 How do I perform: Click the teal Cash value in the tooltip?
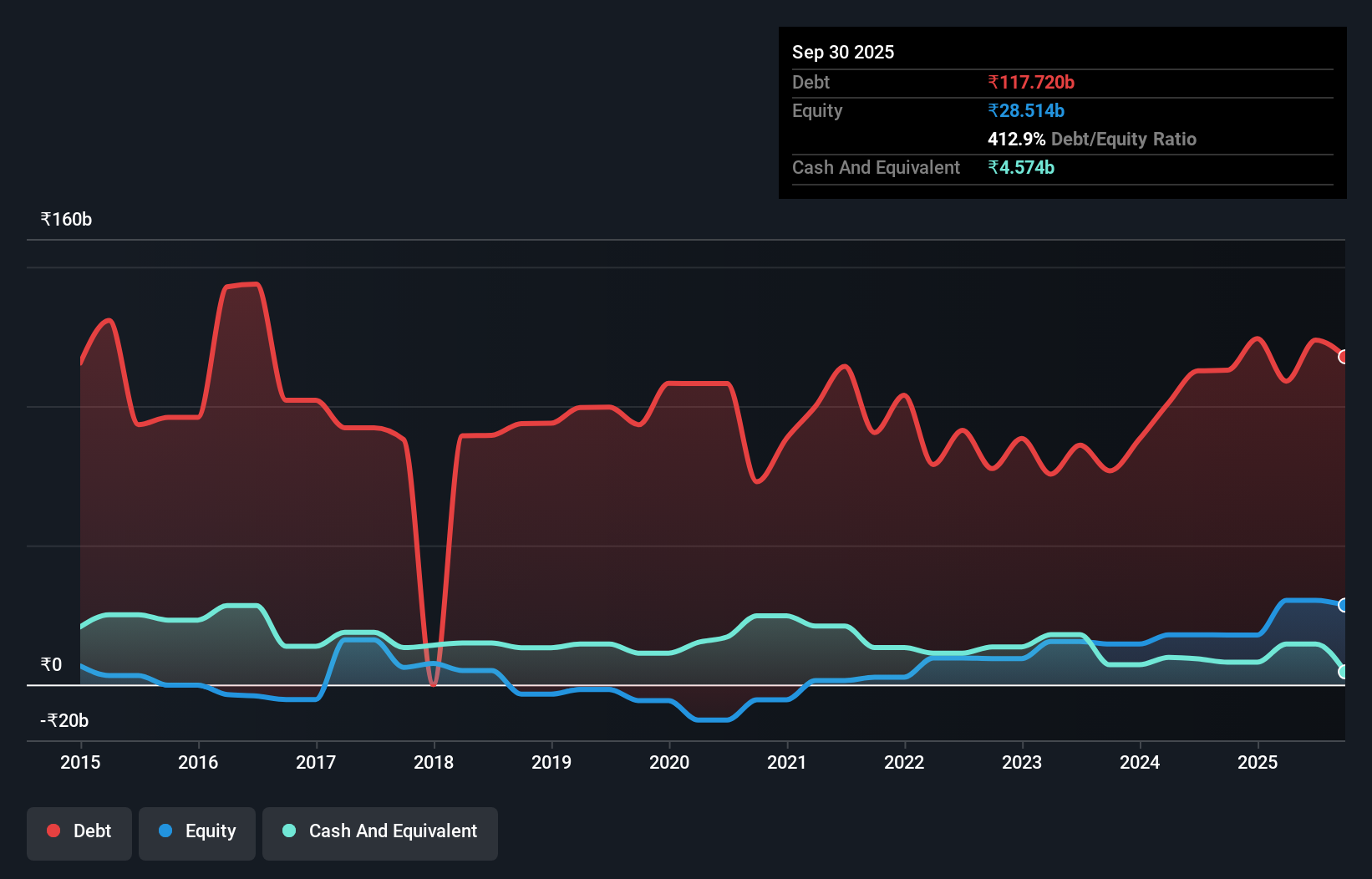[1021, 168]
